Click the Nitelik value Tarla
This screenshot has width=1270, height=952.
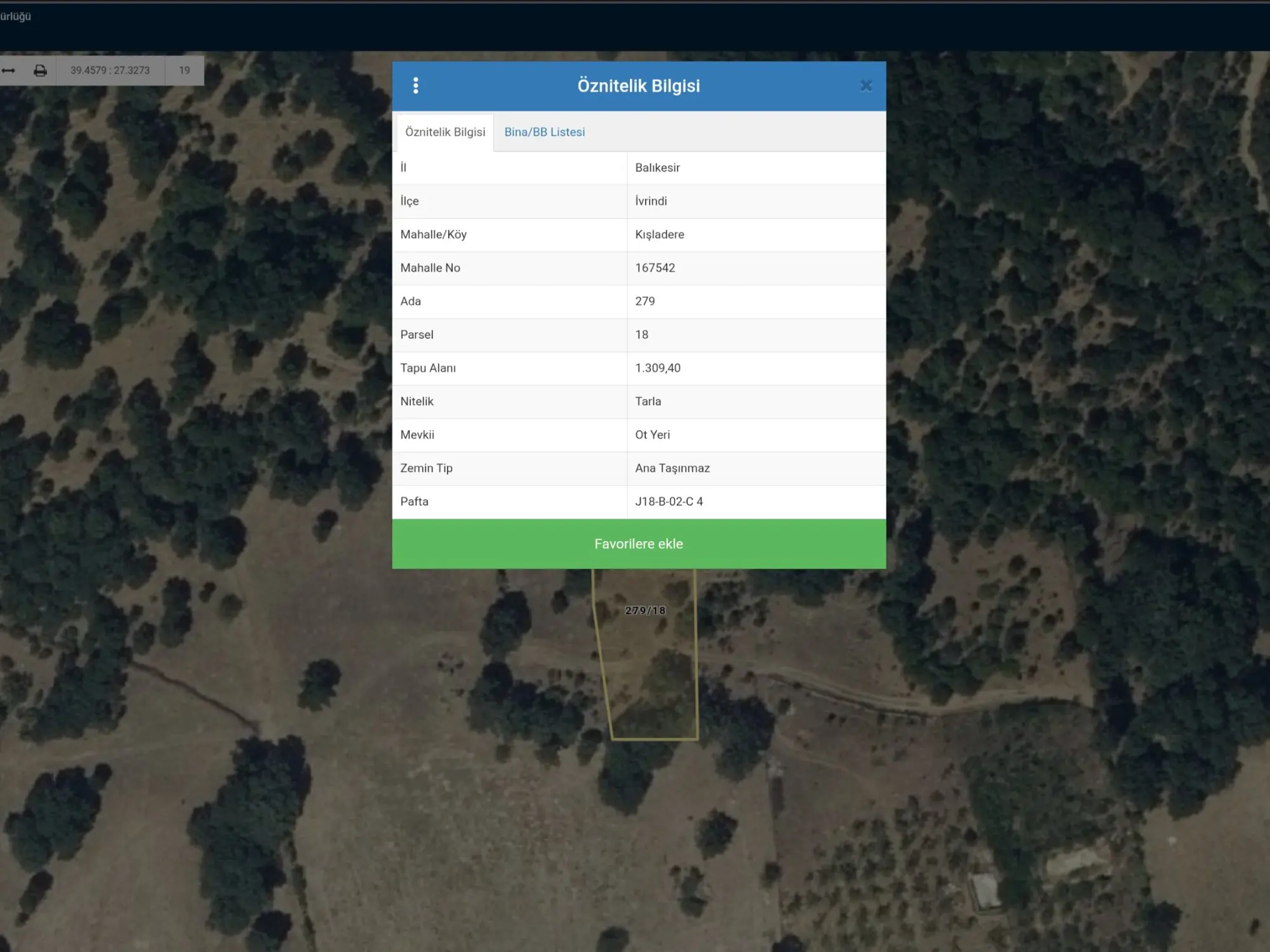point(648,401)
